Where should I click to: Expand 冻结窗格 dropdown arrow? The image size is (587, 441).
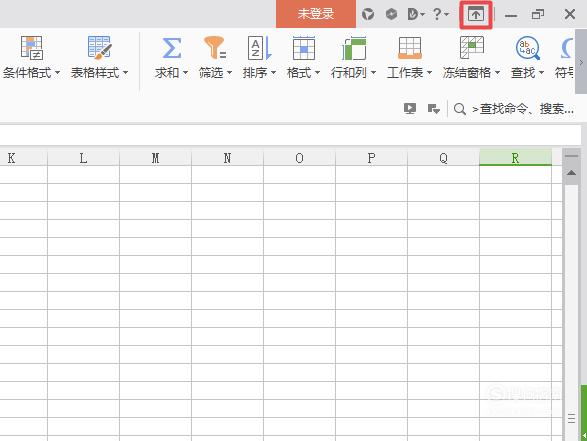[497, 72]
